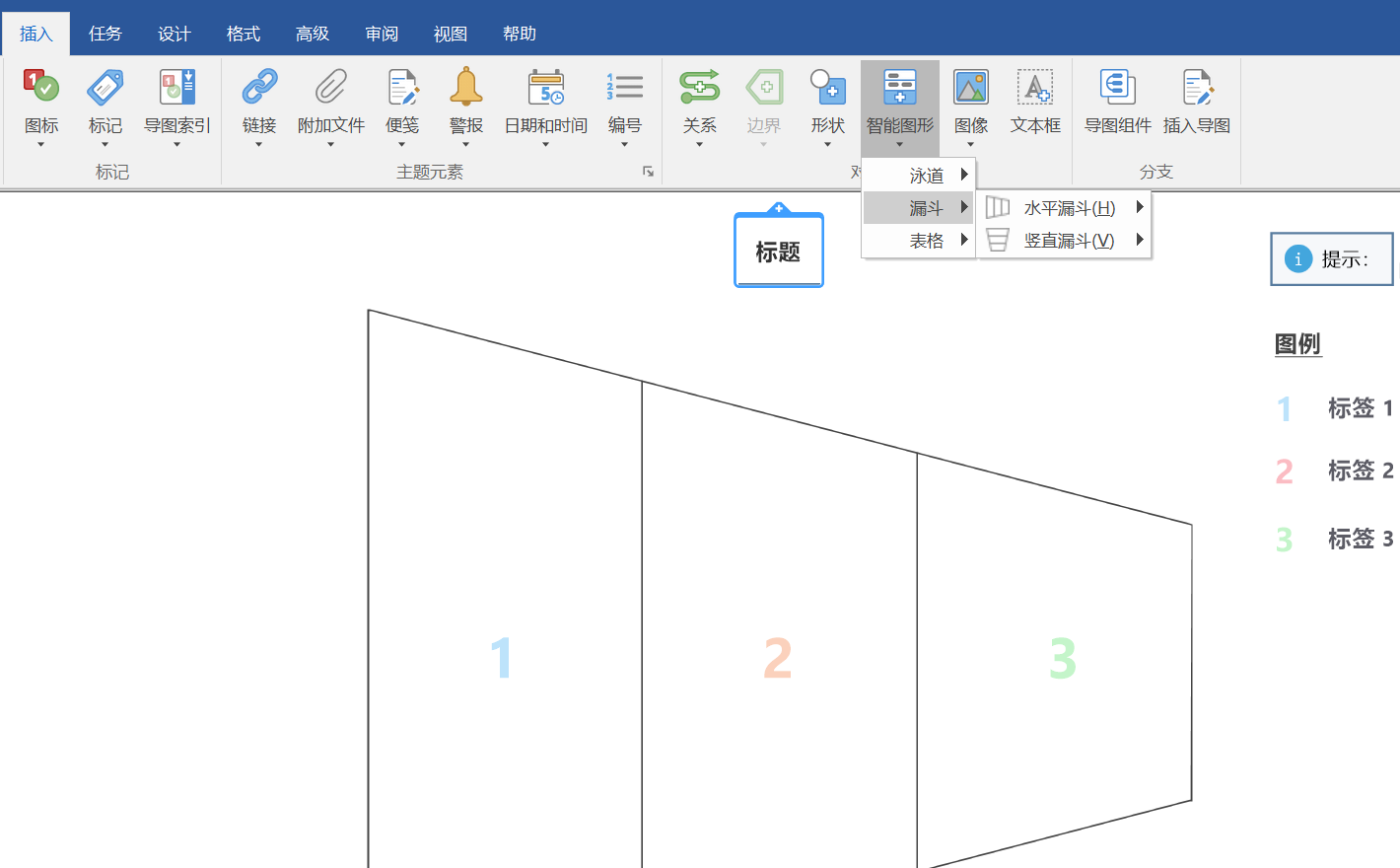This screenshot has width=1400, height=868.
Task: Open the 审阅 ribbon tab
Action: coord(382,33)
